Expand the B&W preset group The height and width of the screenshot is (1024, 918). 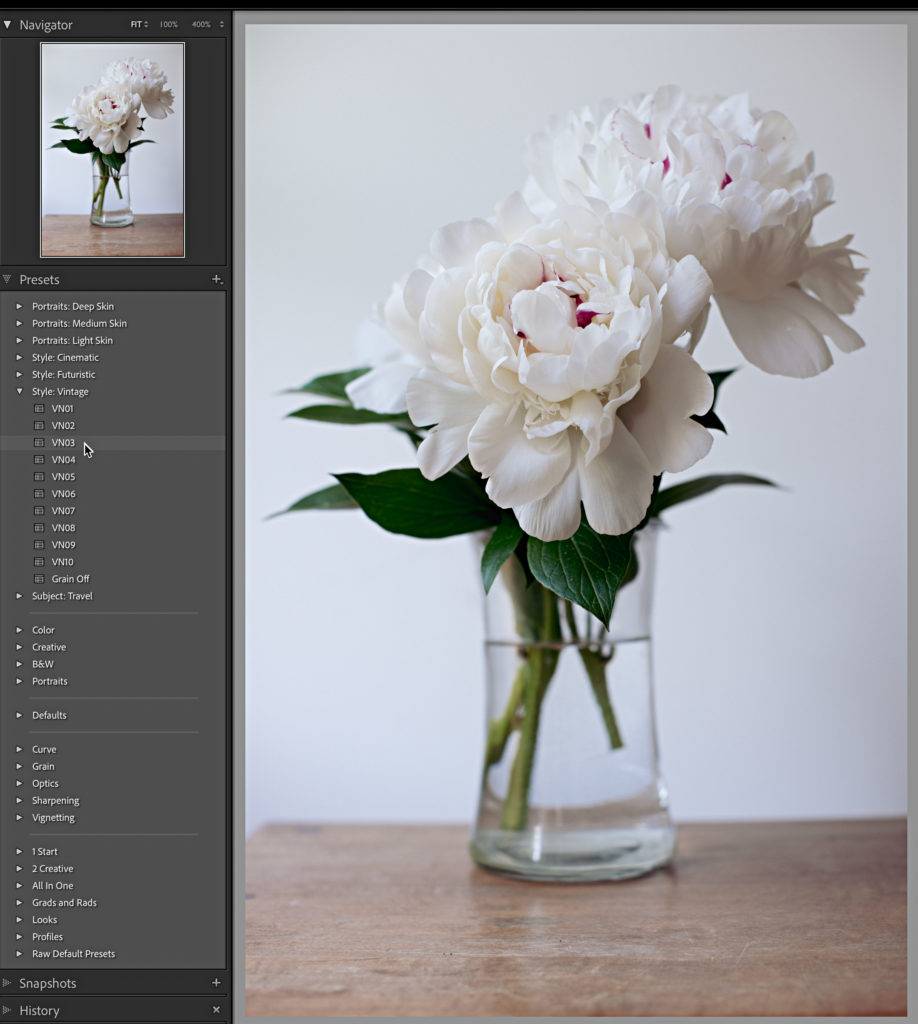tap(19, 664)
